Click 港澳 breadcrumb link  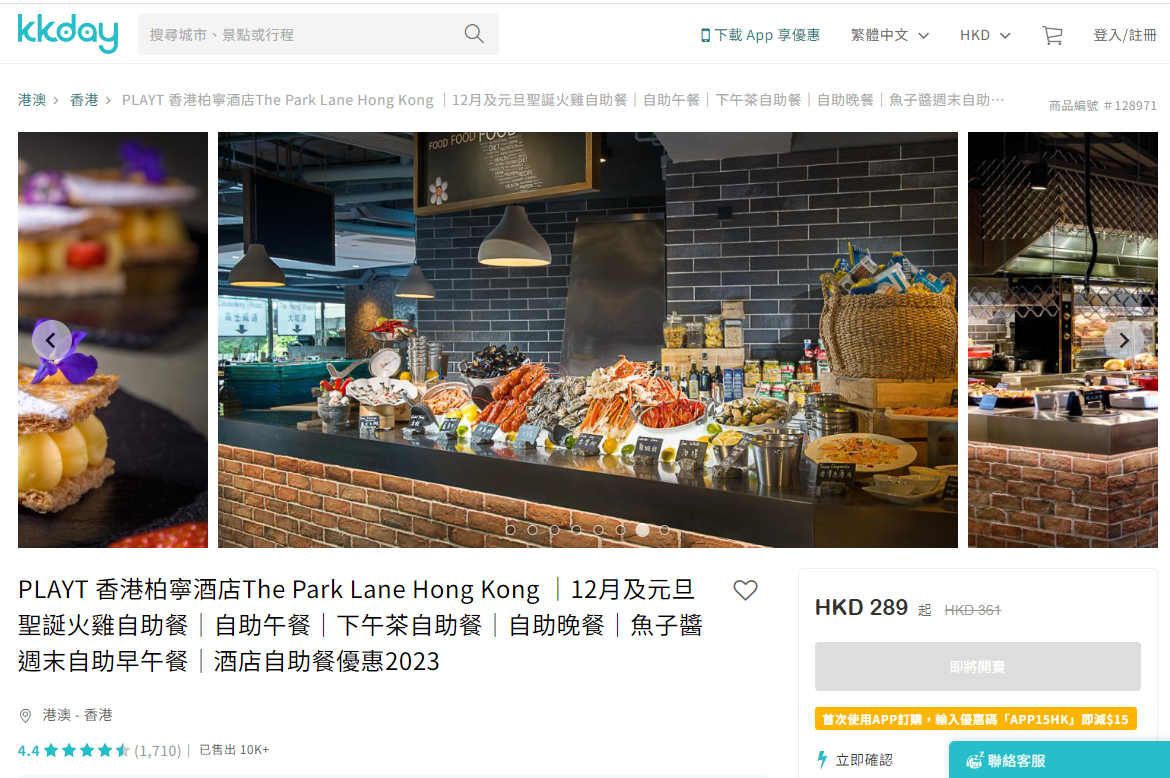pos(32,100)
